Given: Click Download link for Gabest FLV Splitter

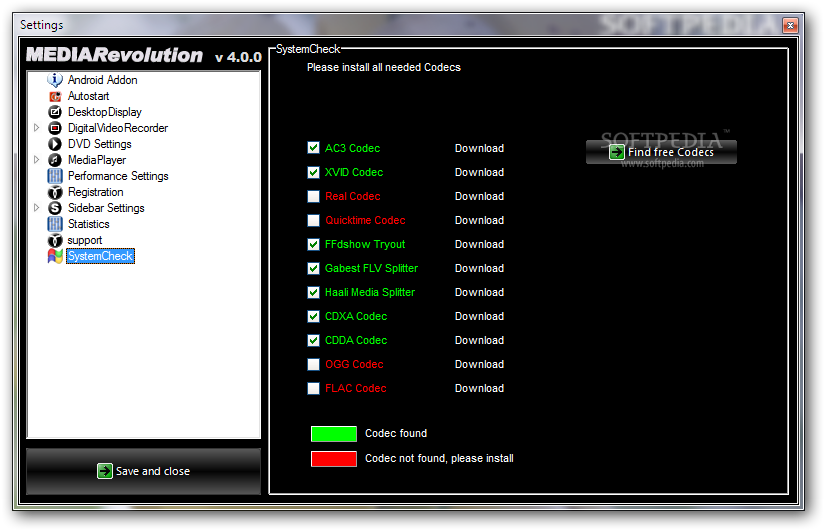Looking at the screenshot, I should [479, 268].
